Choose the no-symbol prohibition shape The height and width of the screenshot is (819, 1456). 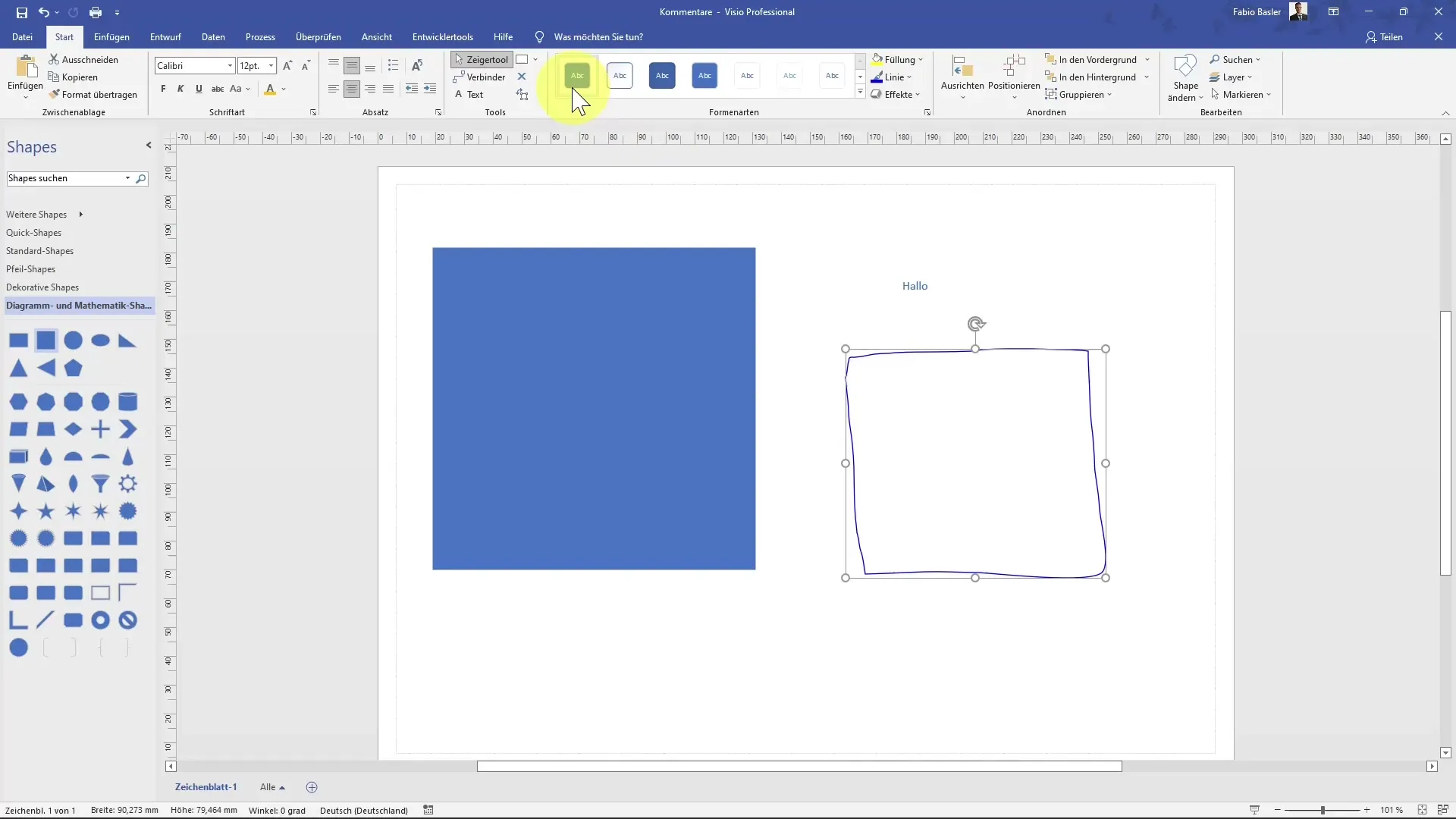pos(127,620)
